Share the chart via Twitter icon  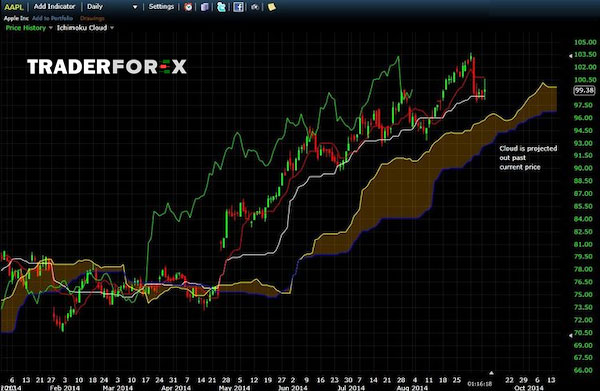point(221,7)
